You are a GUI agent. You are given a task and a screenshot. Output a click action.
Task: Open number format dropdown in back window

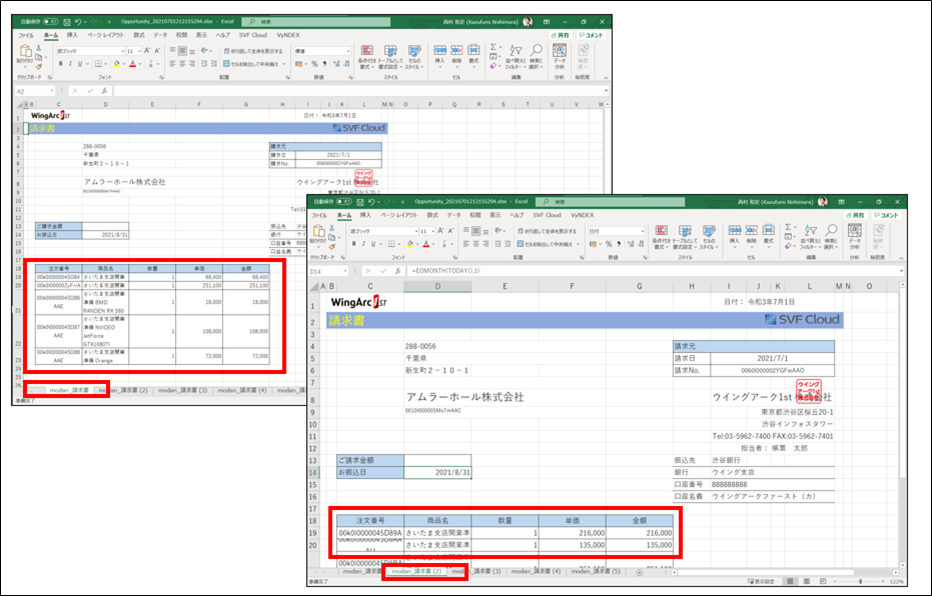[x=348, y=51]
